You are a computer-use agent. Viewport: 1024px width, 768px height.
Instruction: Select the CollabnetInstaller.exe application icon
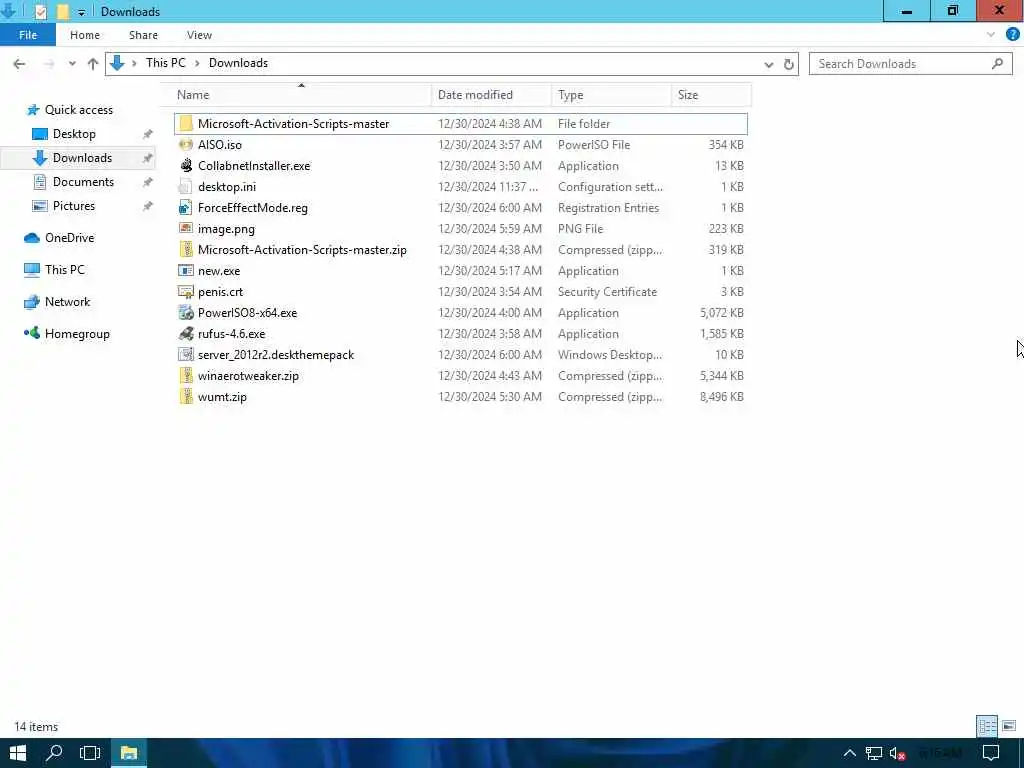pos(186,165)
